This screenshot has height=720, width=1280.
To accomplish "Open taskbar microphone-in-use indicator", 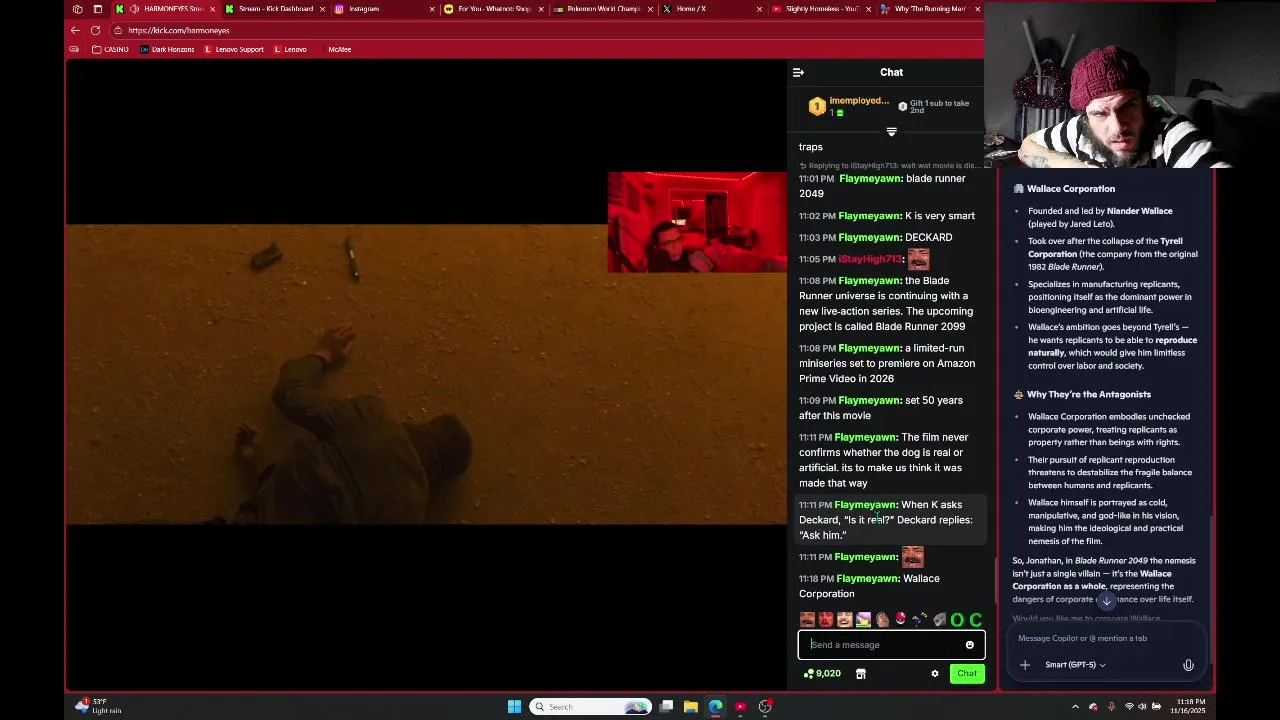I will pos(1111,707).
